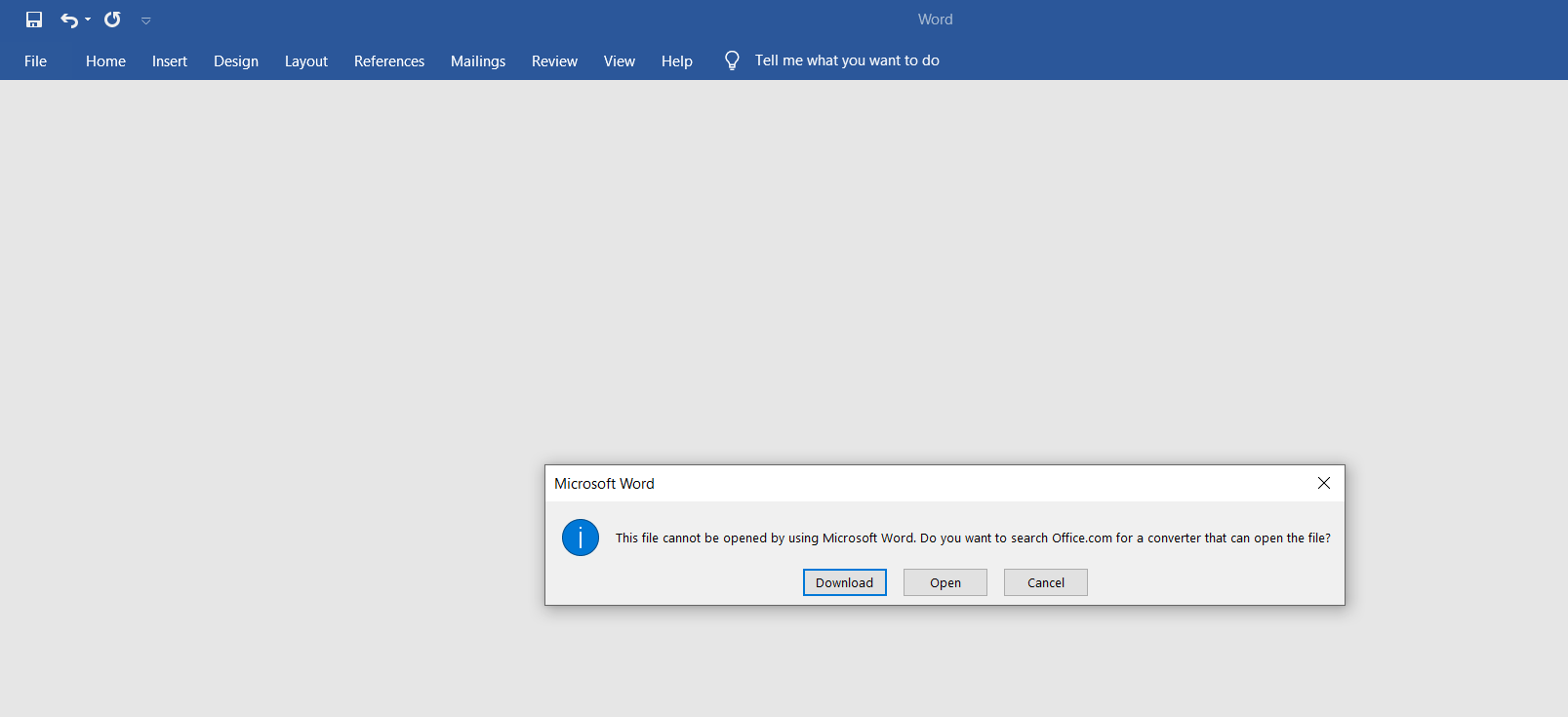
Task: Click the Tell Me lightbulb icon
Action: tap(732, 60)
